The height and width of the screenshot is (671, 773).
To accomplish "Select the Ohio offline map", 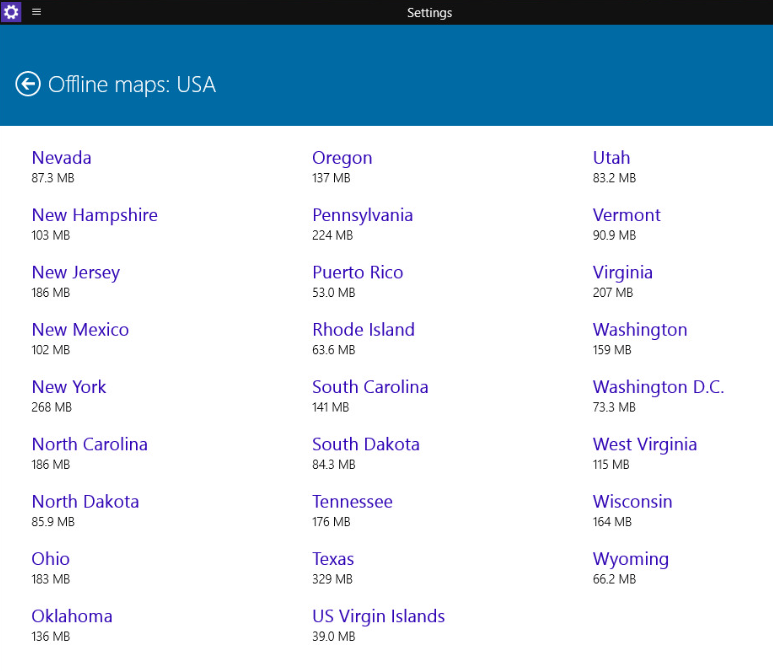I will [51, 559].
